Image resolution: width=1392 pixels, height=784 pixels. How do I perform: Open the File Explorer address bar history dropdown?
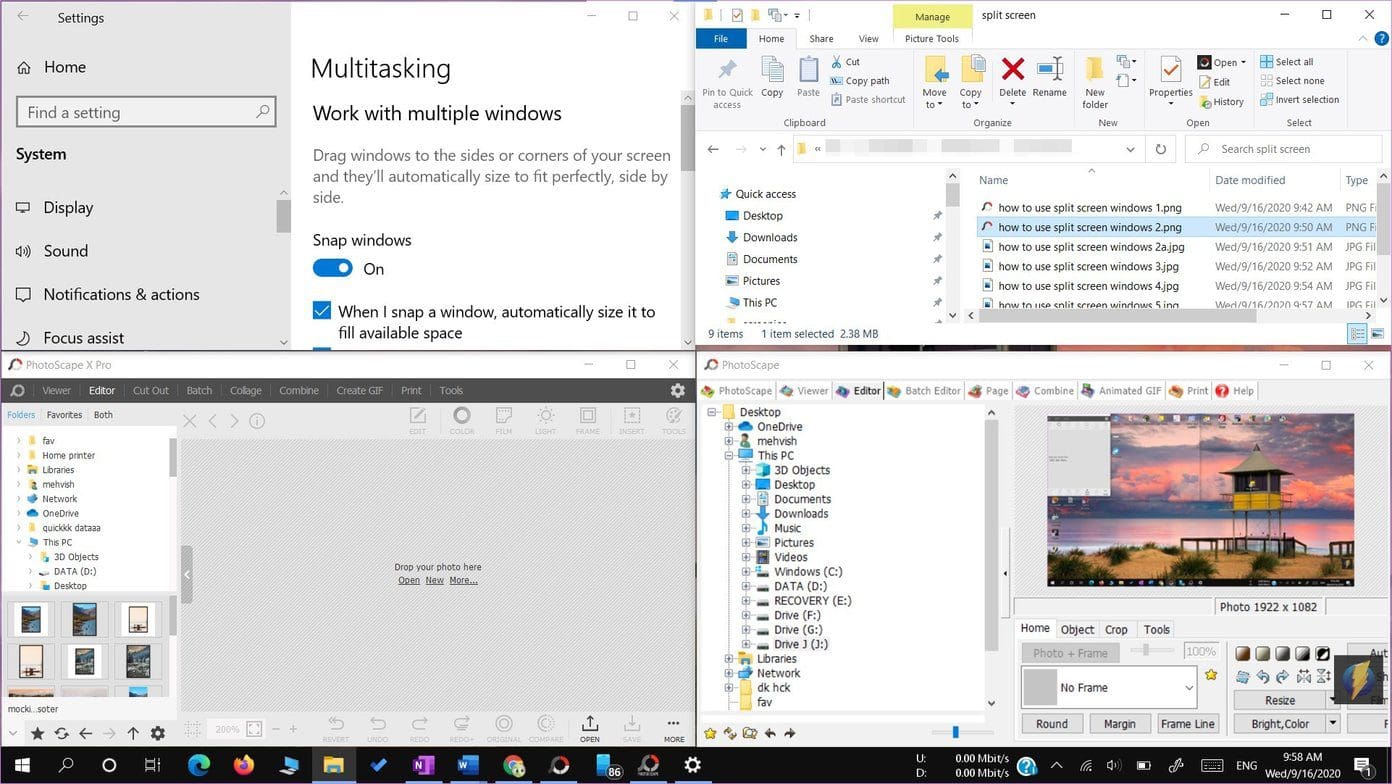point(1131,149)
